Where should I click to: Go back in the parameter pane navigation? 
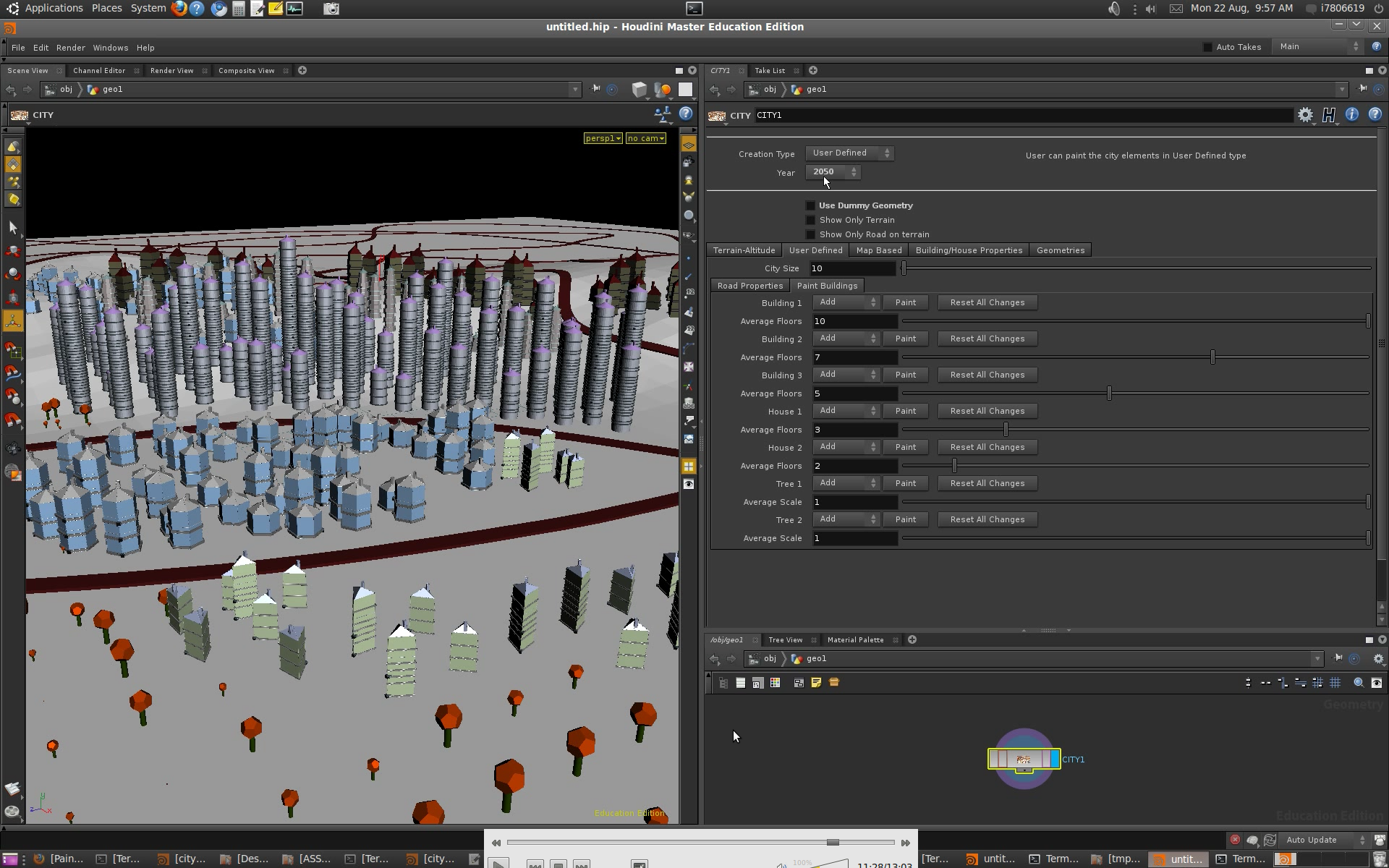(715, 90)
